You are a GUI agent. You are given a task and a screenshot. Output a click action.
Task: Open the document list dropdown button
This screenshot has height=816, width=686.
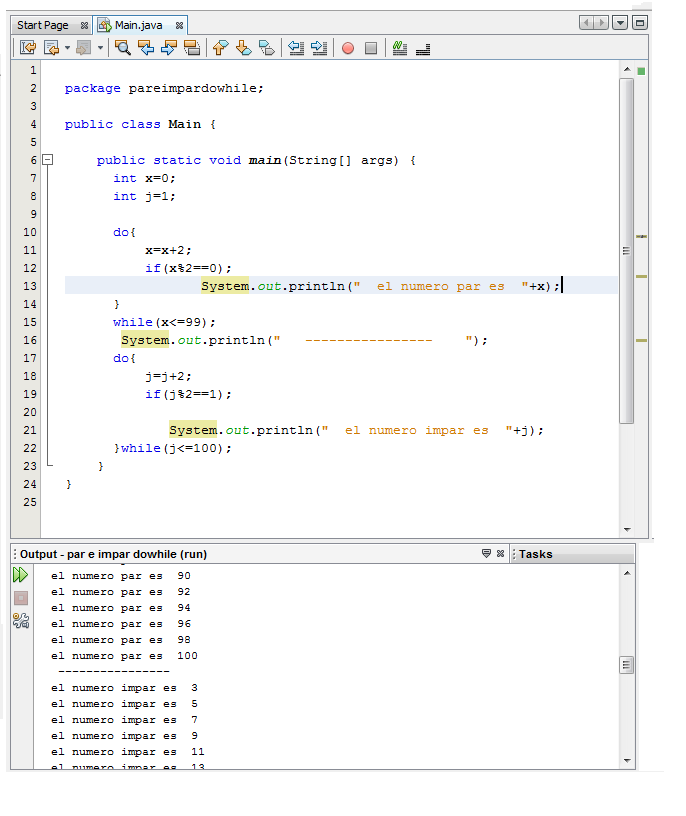[x=620, y=23]
